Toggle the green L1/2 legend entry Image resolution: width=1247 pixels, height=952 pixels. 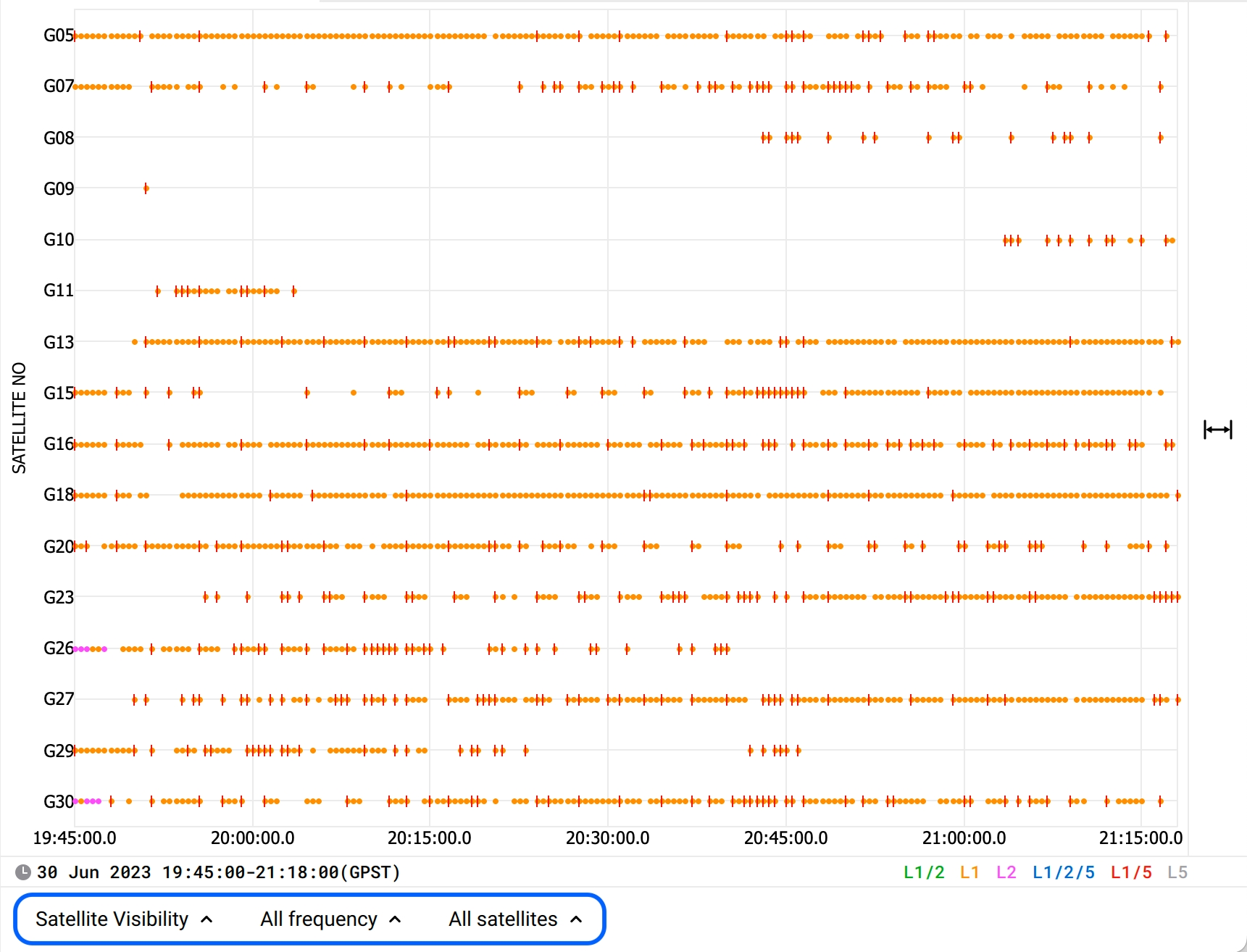click(923, 872)
